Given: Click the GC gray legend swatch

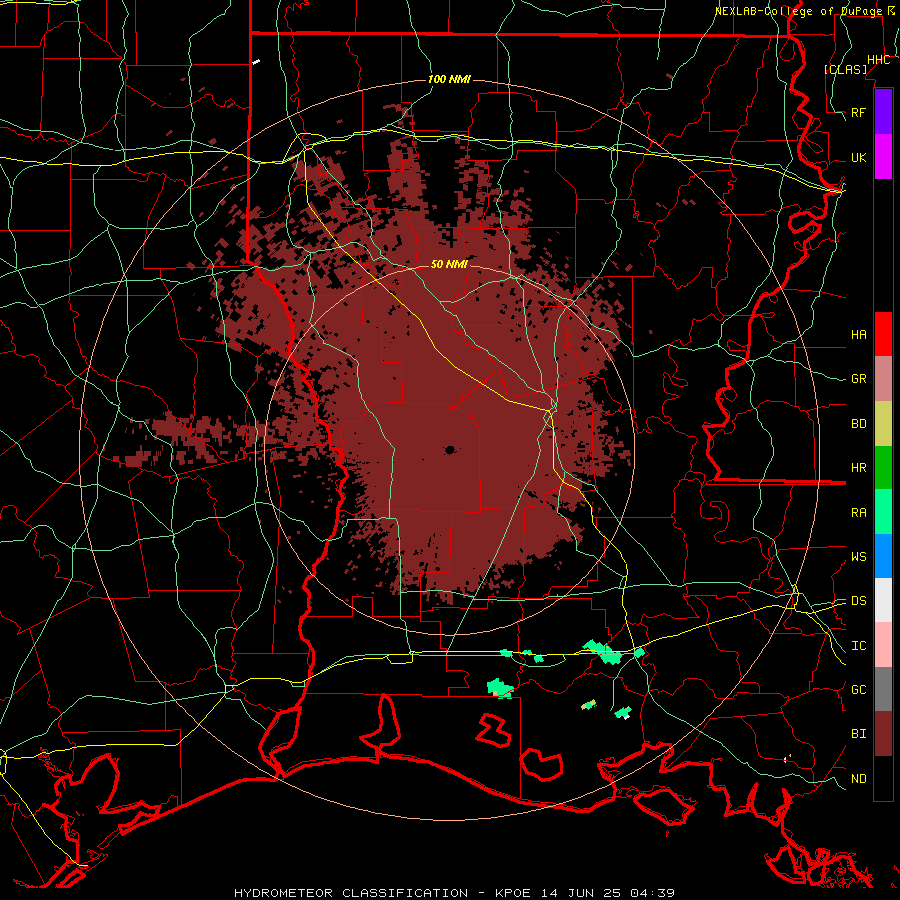Looking at the screenshot, I should [883, 689].
